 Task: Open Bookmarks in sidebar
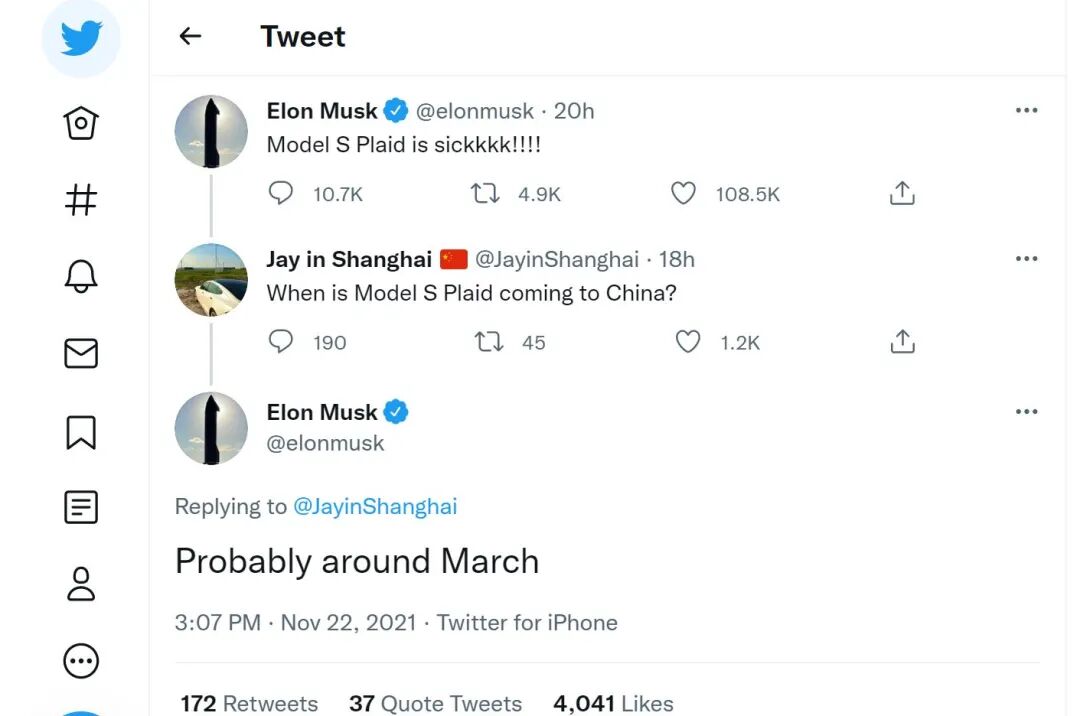pos(81,431)
